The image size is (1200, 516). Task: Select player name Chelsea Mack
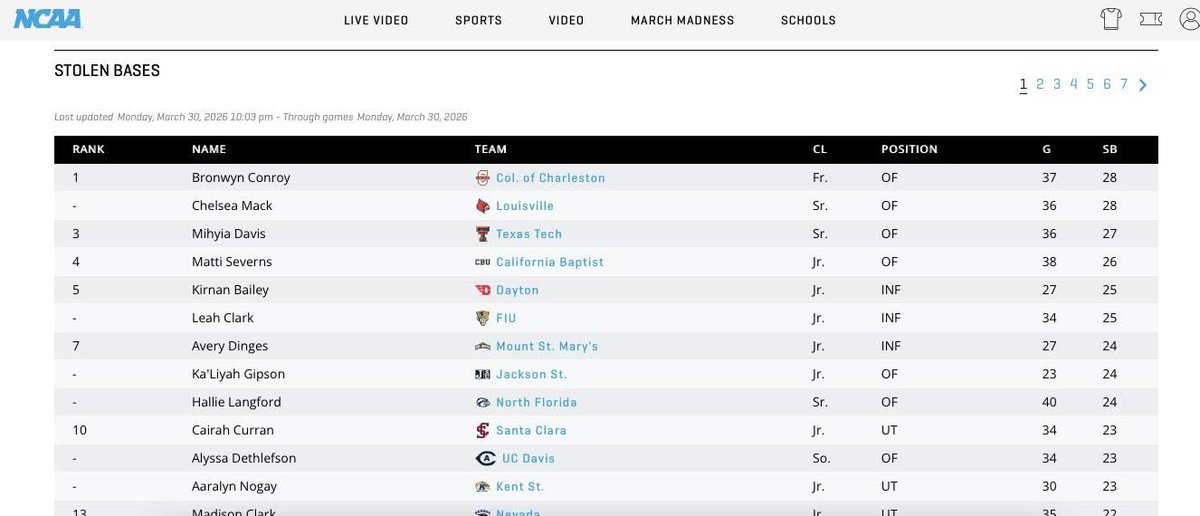point(232,206)
